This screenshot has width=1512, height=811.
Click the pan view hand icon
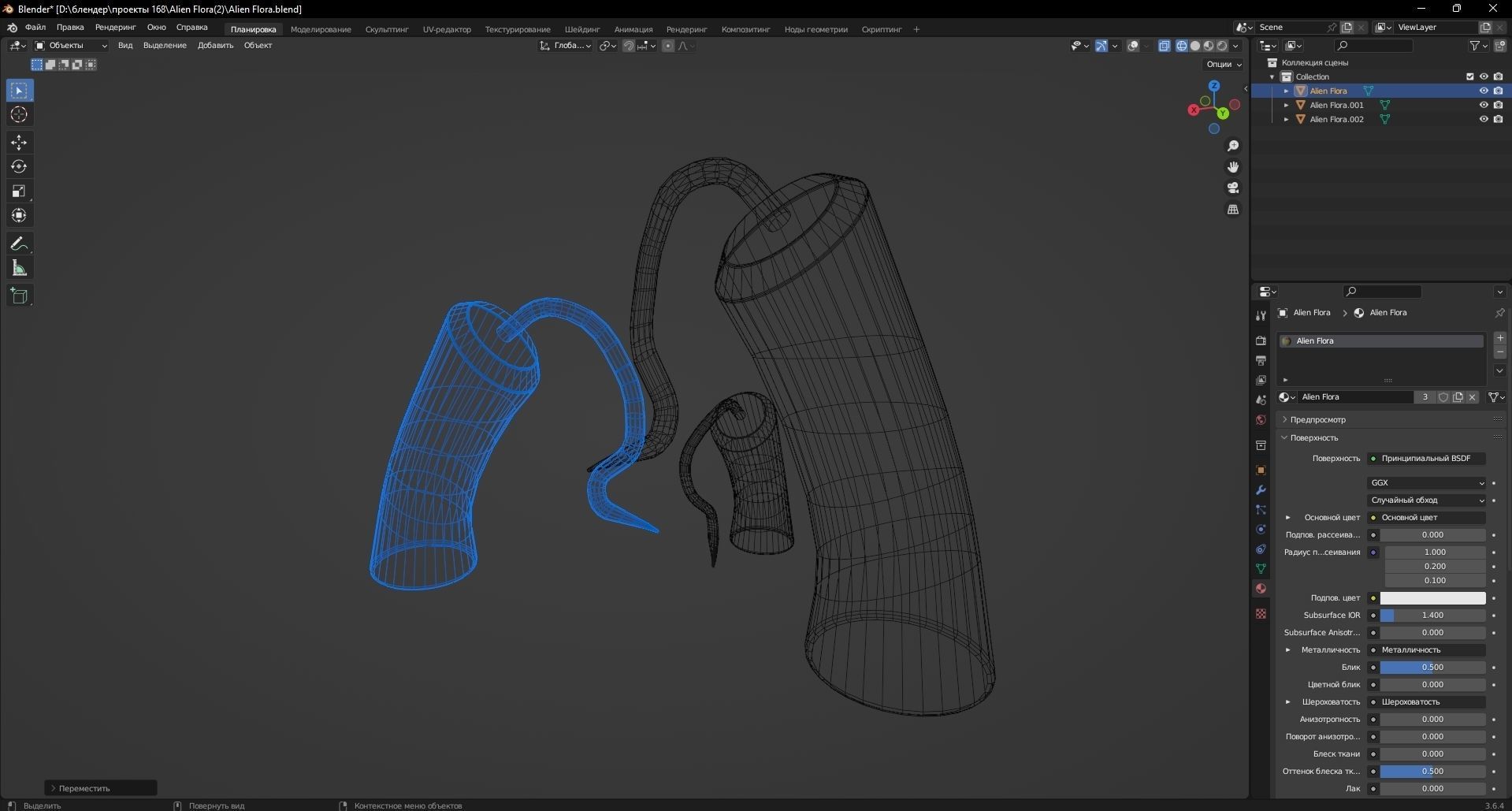click(x=1233, y=167)
